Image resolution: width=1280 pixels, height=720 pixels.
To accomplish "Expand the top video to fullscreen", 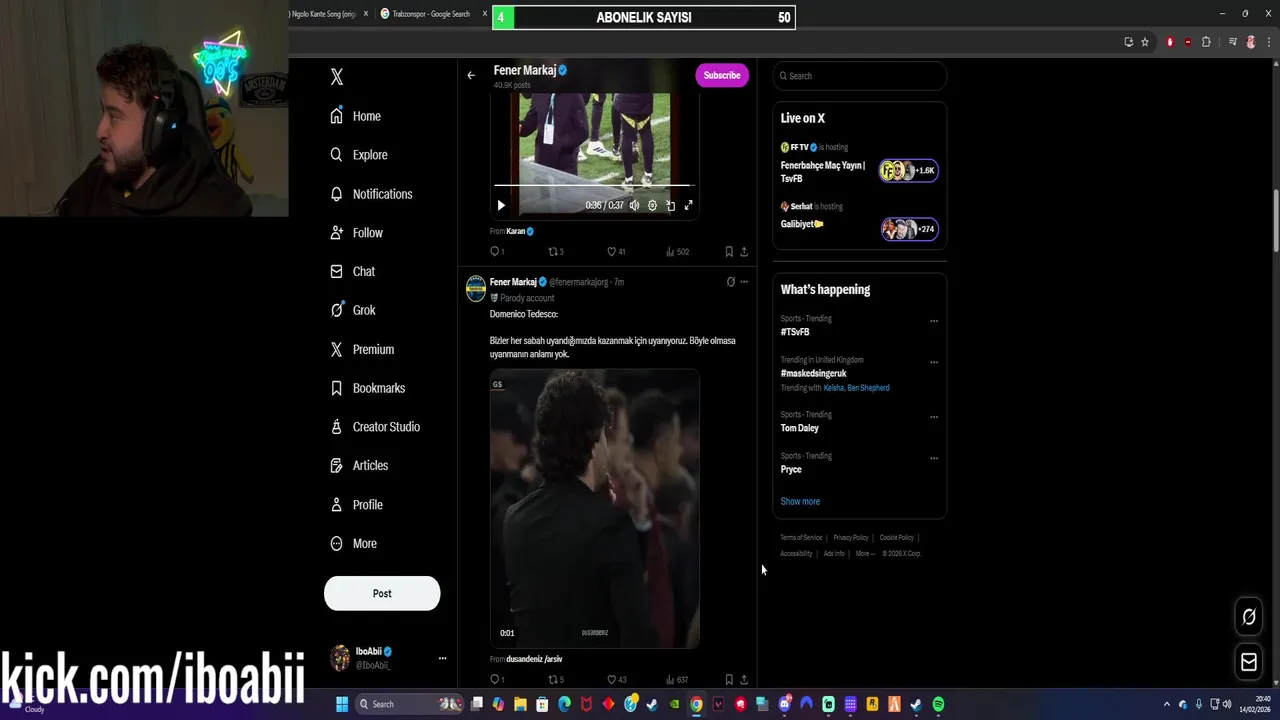I will pos(688,205).
